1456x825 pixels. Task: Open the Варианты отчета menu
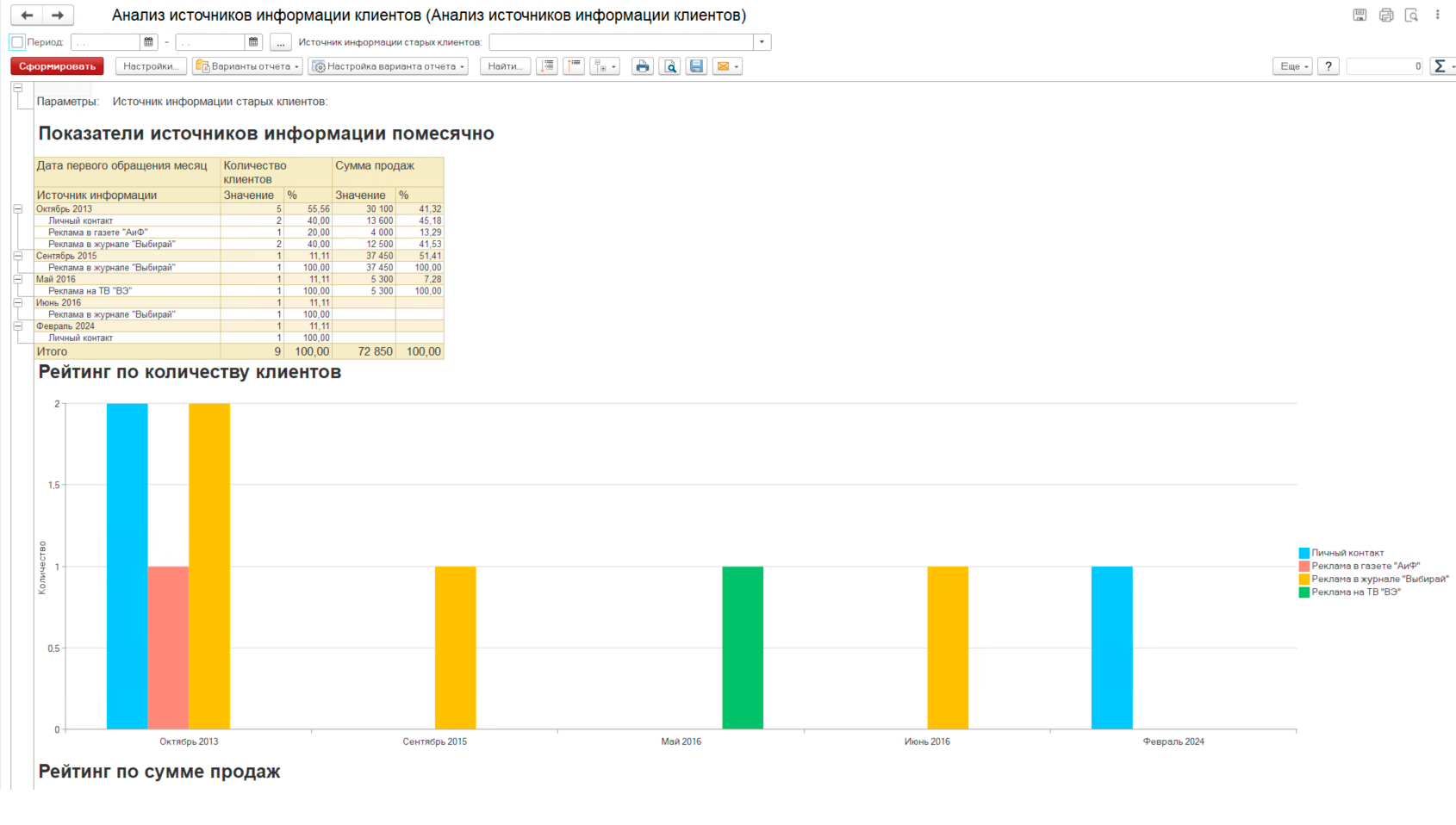tap(247, 66)
